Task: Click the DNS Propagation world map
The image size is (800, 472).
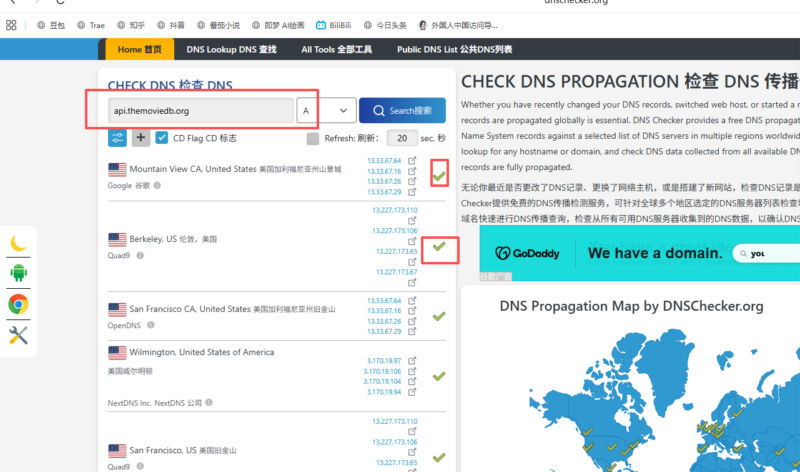Action: click(663, 401)
